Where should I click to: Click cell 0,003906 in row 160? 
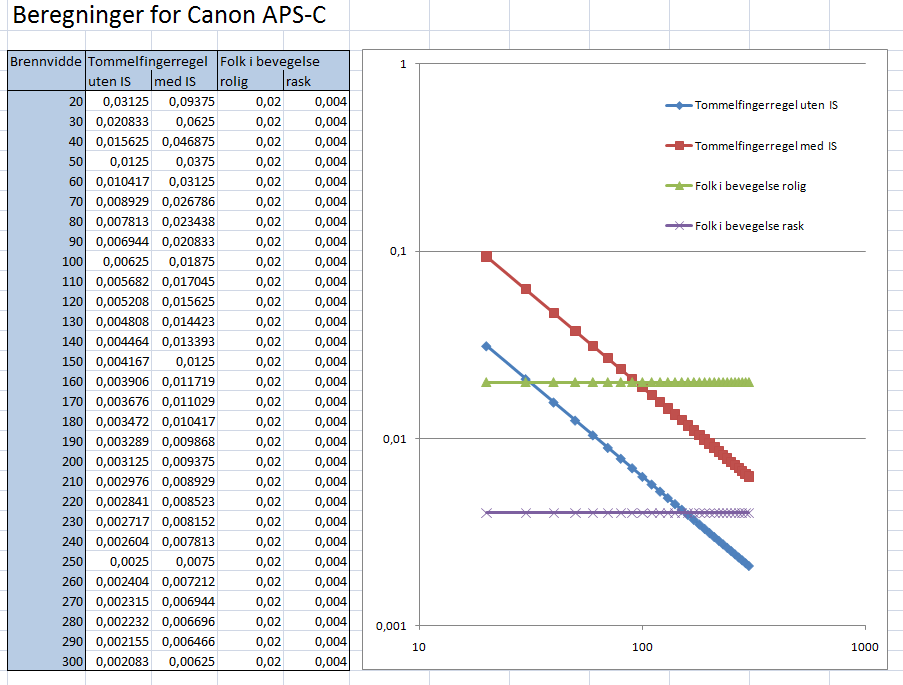(x=119, y=381)
